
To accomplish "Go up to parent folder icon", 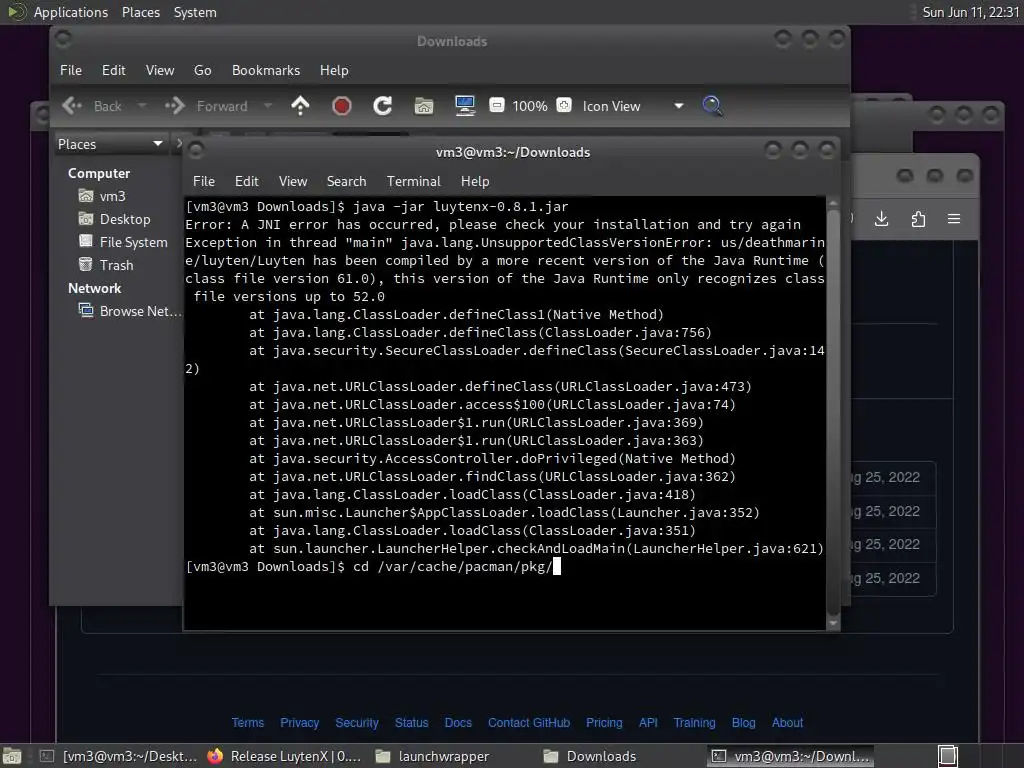I will pos(300,106).
